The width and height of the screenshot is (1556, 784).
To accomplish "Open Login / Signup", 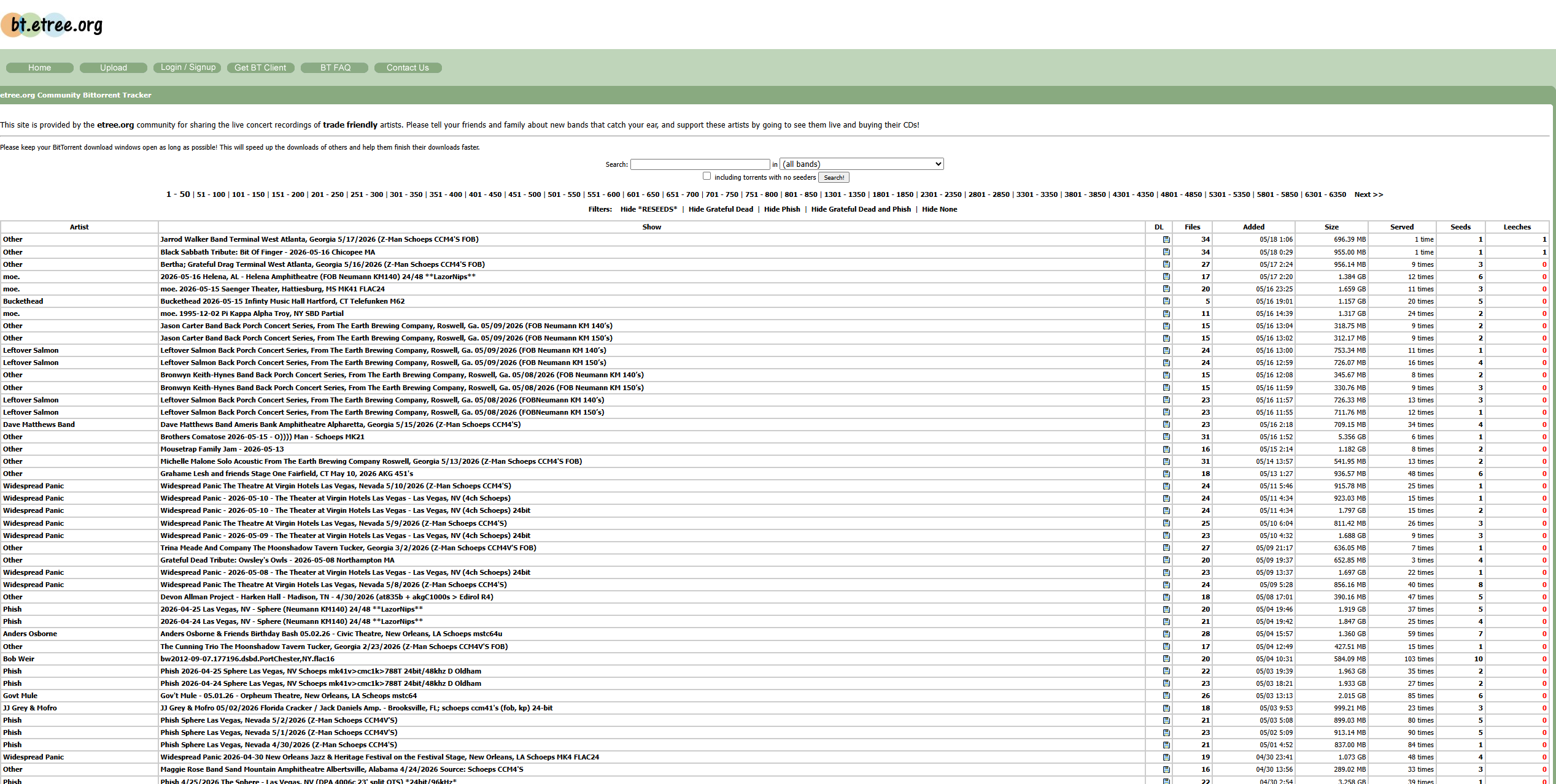I will 188,67.
